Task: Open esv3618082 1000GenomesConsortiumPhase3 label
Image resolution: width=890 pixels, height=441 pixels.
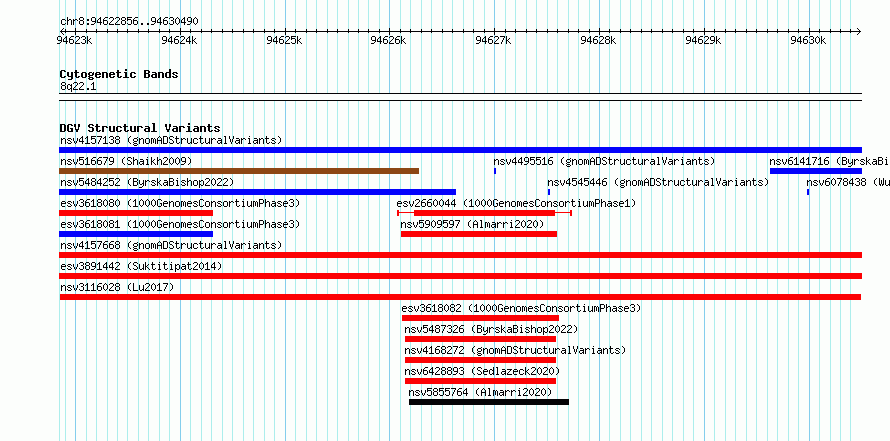Action: pyautogui.click(x=521, y=308)
